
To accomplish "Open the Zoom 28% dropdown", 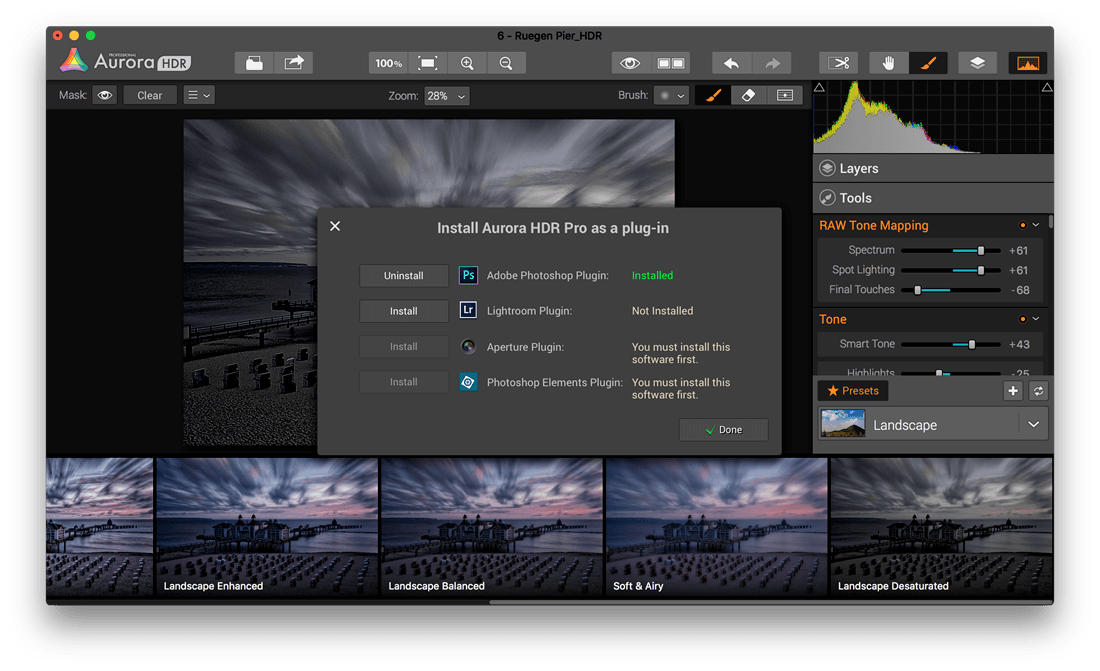I will point(447,96).
